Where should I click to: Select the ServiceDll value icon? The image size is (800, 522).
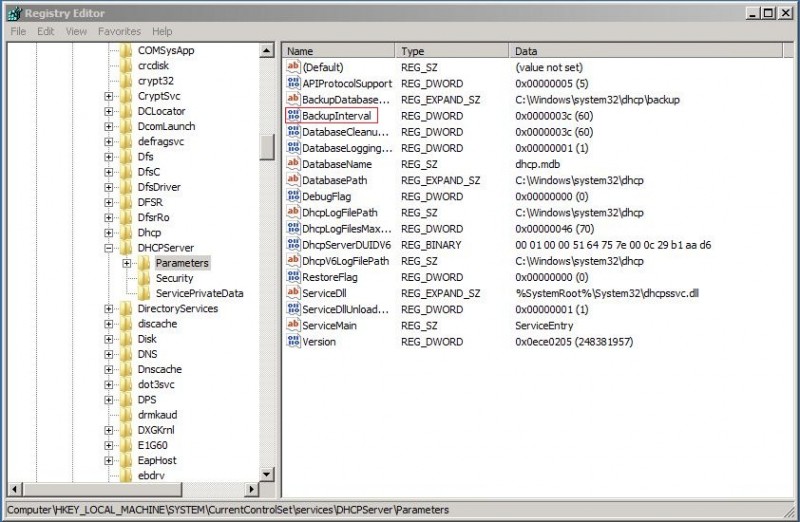[293, 294]
